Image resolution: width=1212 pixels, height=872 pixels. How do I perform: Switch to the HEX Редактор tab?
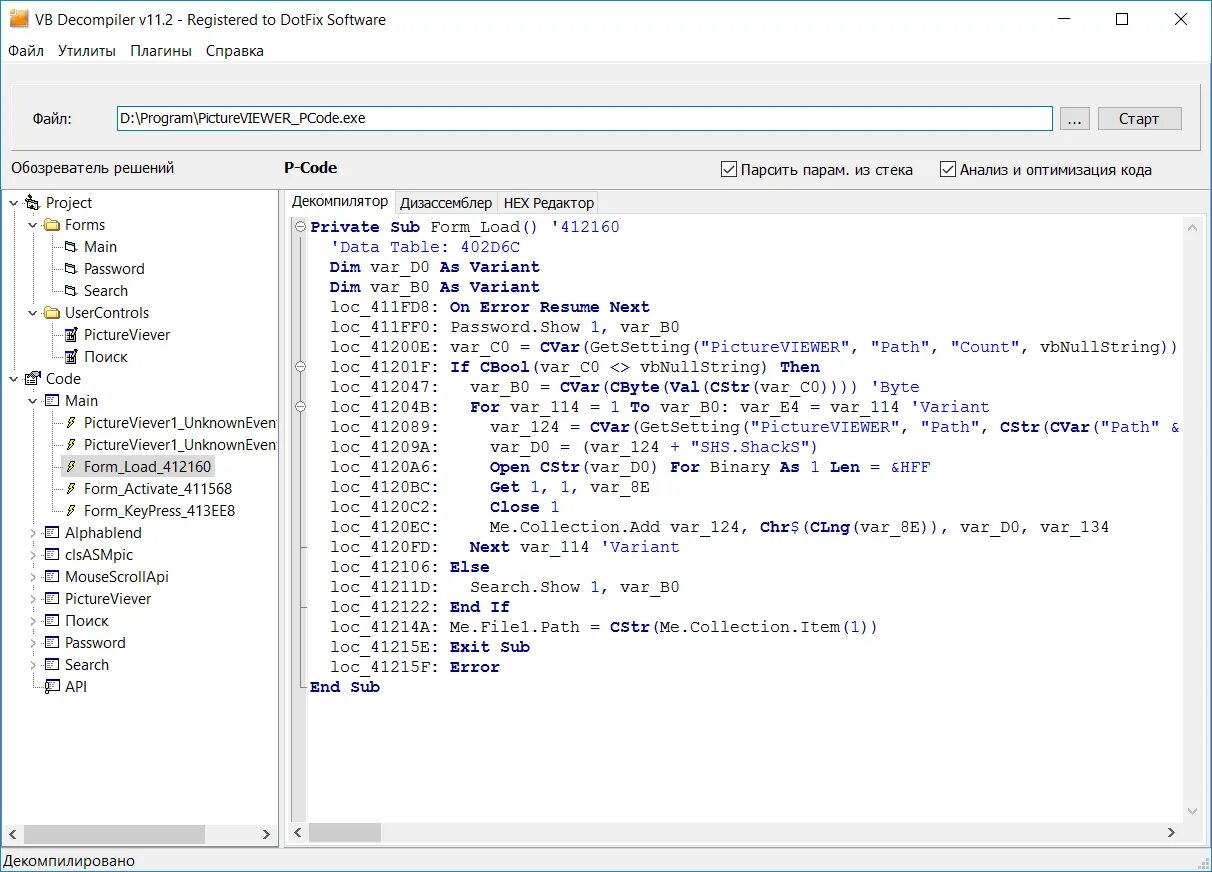[549, 202]
